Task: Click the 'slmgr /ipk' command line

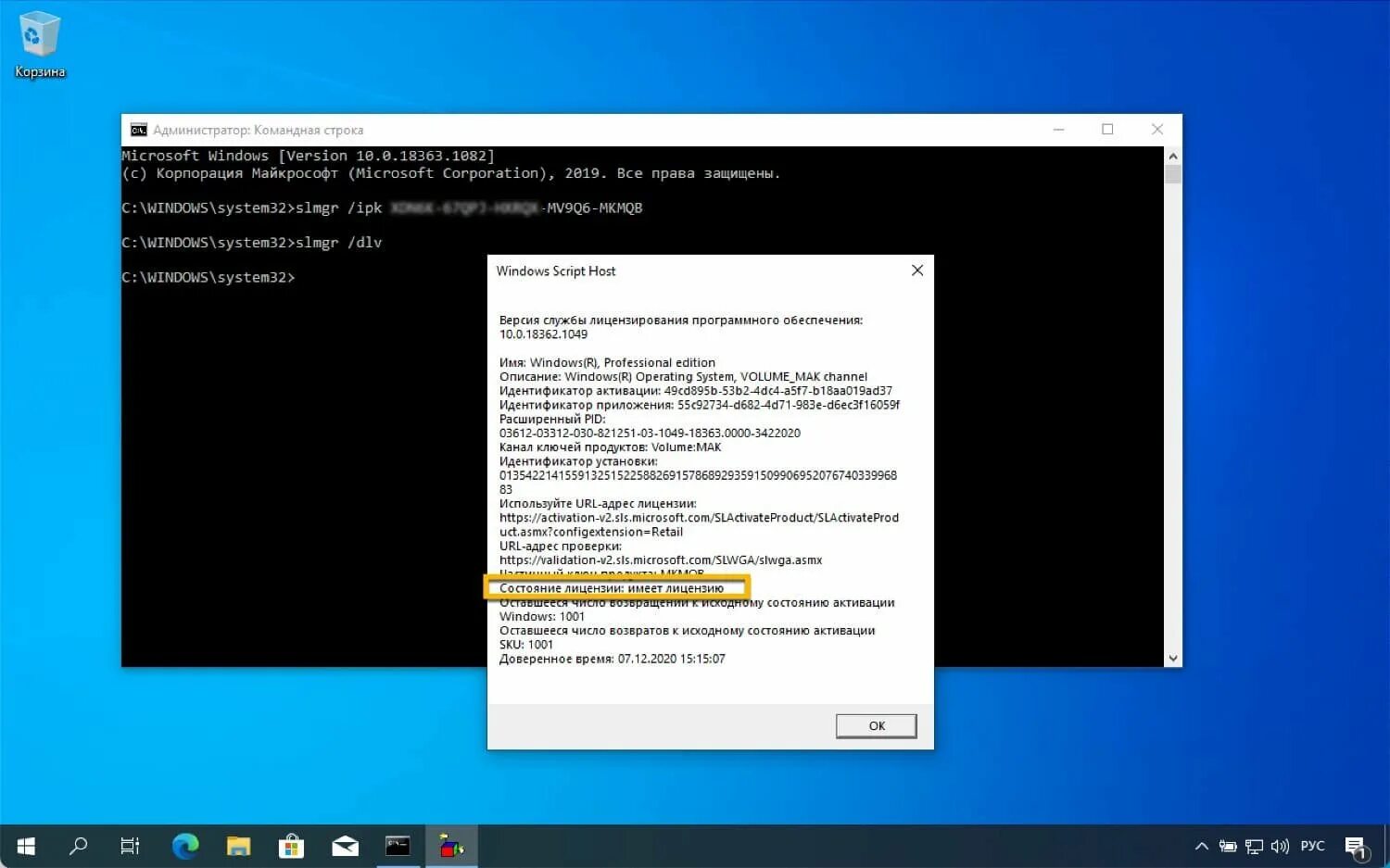Action: [382, 208]
